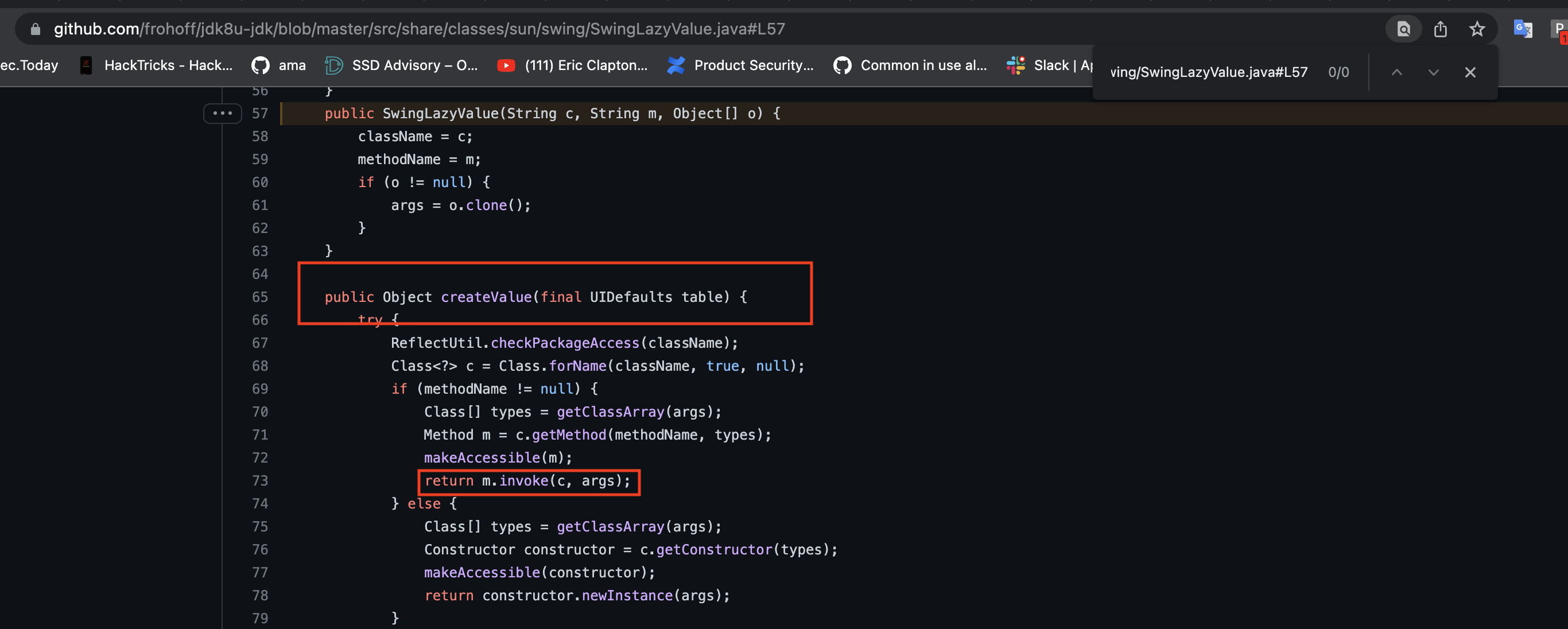Click the GitHub URL in the address bar
This screenshot has width=1568, height=629.
(x=419, y=29)
